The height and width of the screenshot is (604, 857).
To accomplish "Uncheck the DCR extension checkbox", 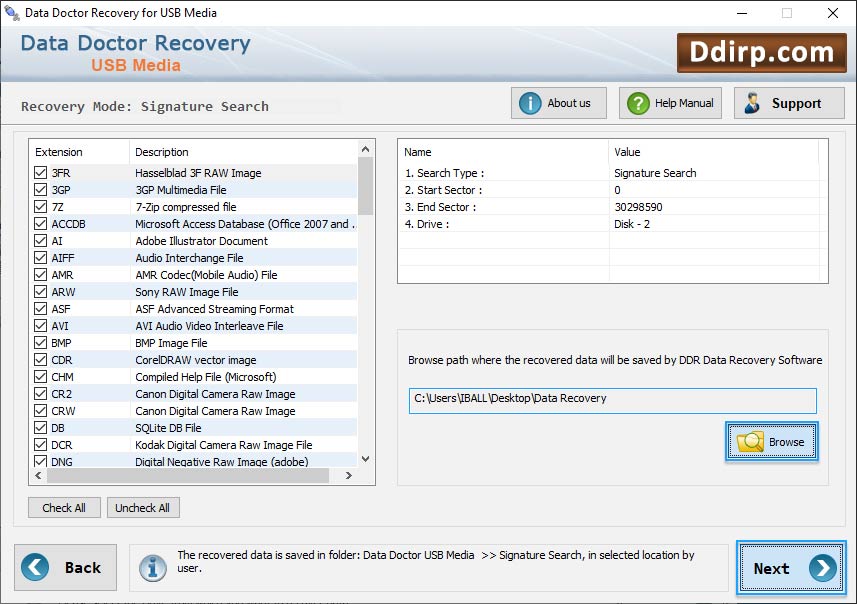I will tap(40, 444).
